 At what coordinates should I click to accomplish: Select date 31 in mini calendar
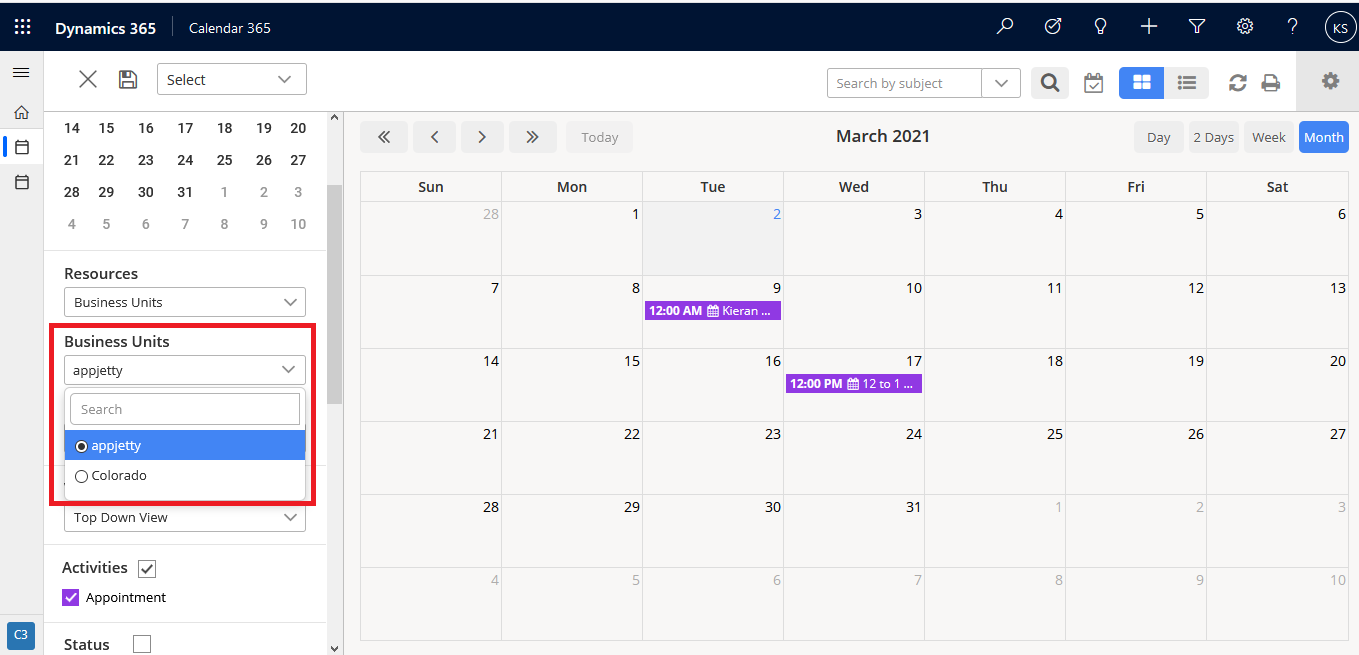point(185,192)
